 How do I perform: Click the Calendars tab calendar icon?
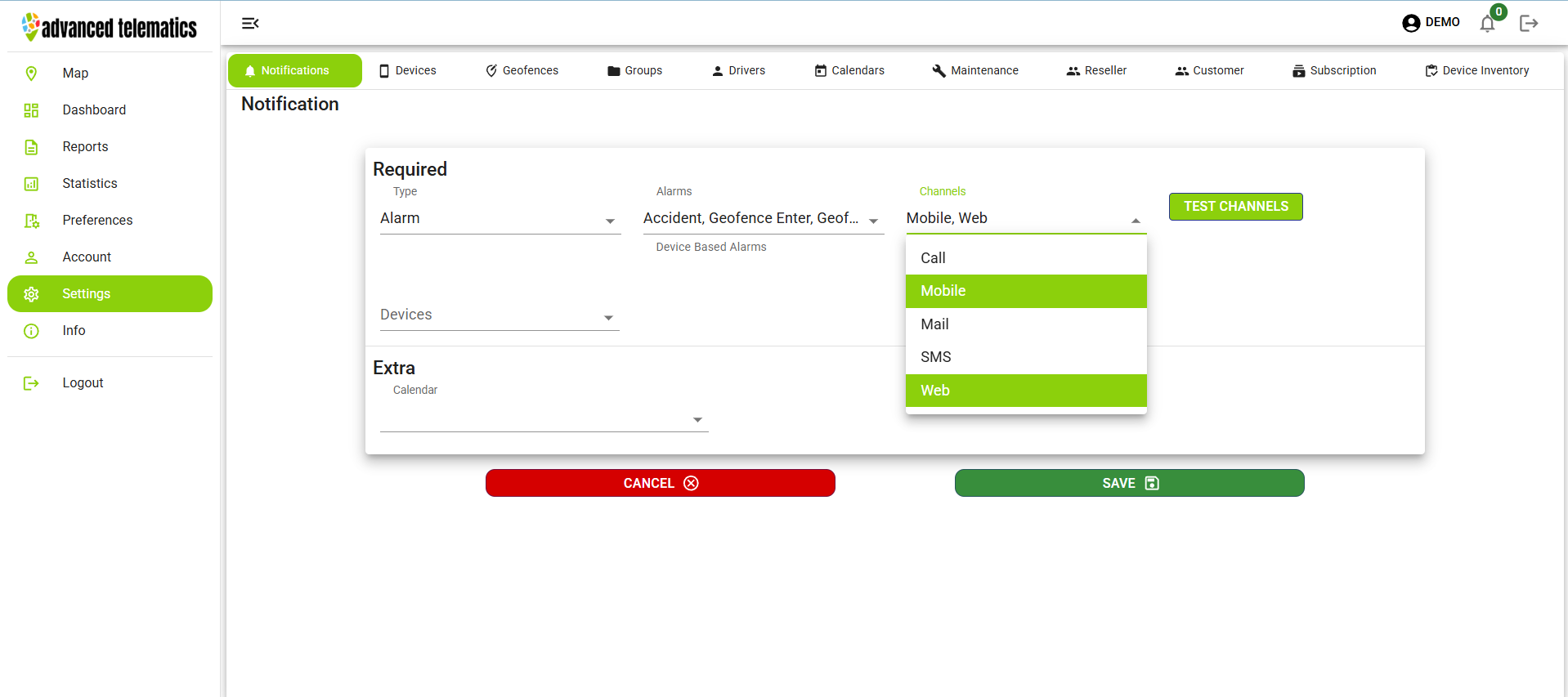point(821,71)
